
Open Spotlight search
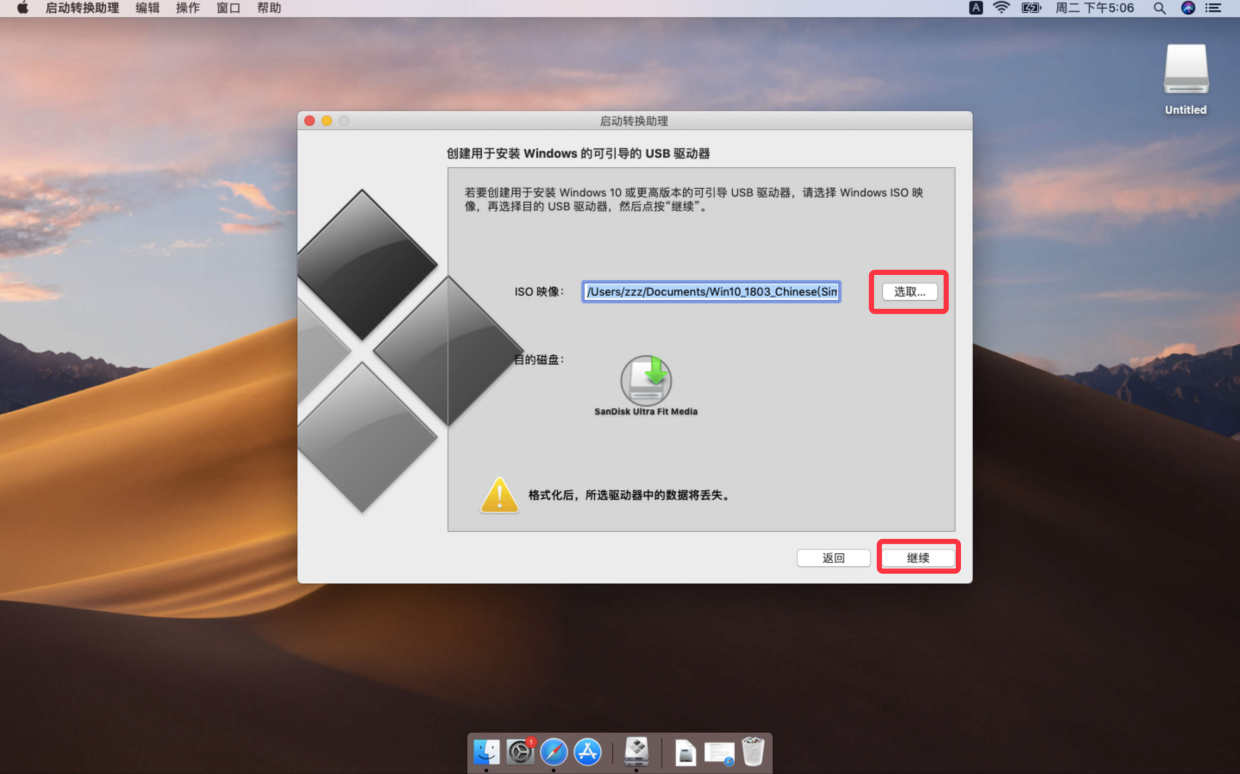(1160, 8)
